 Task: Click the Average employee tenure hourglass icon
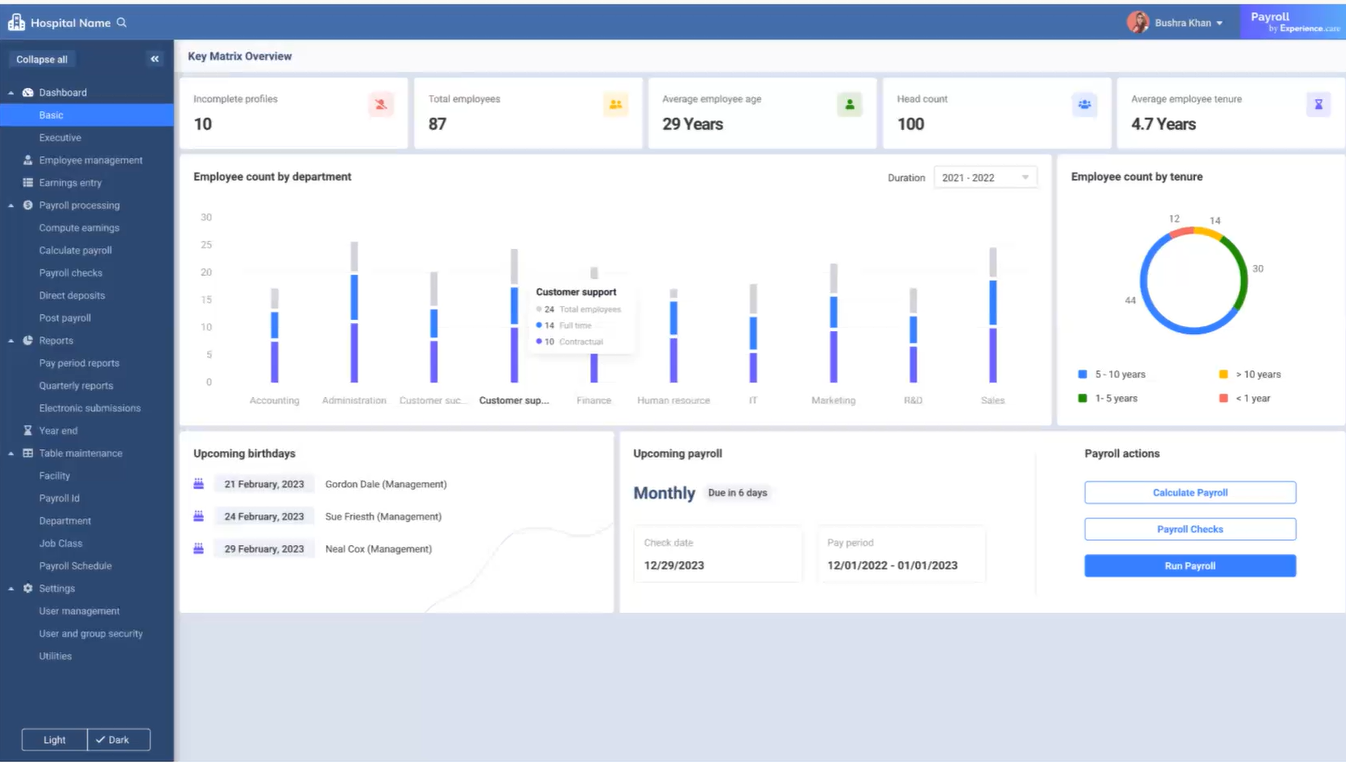[x=1318, y=104]
